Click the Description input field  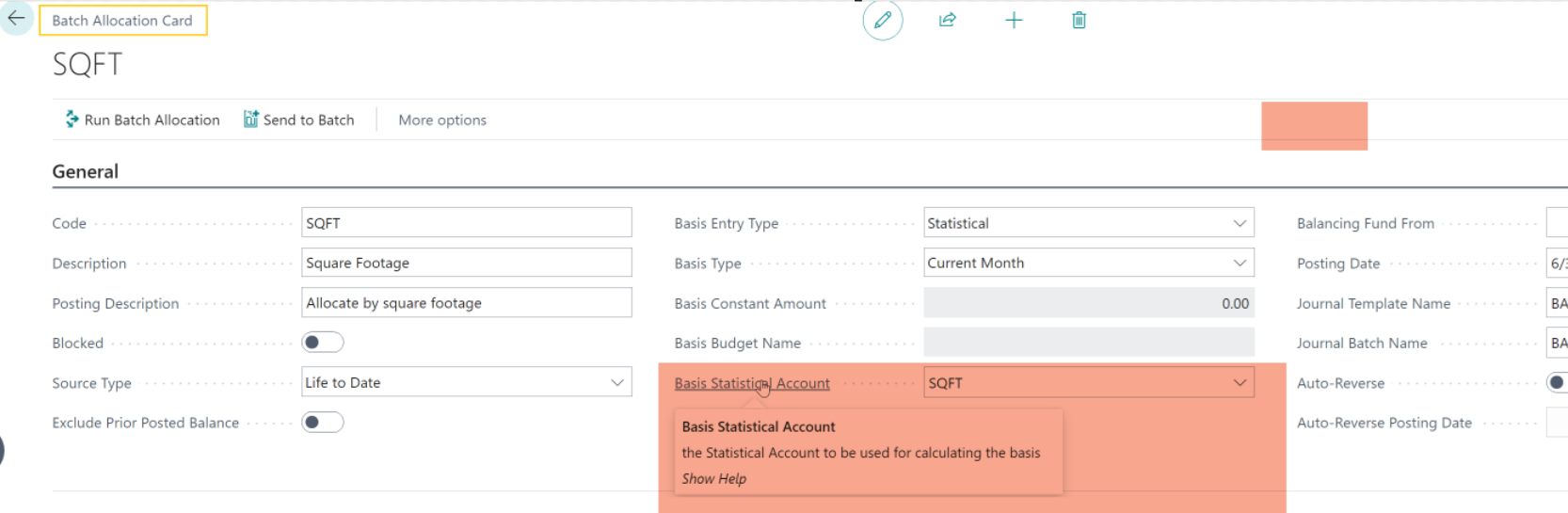466,264
